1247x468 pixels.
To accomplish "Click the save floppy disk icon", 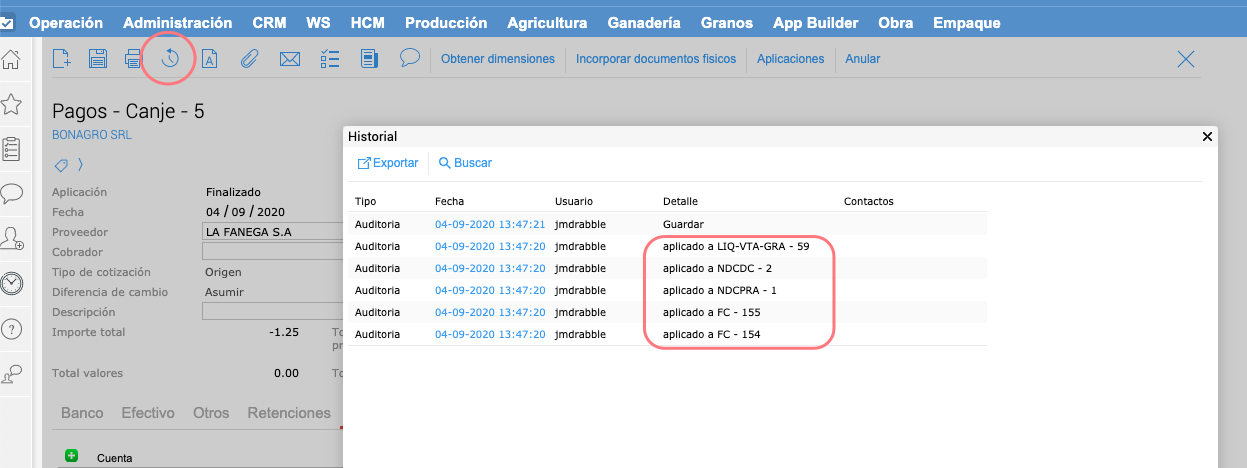I will [x=98, y=59].
